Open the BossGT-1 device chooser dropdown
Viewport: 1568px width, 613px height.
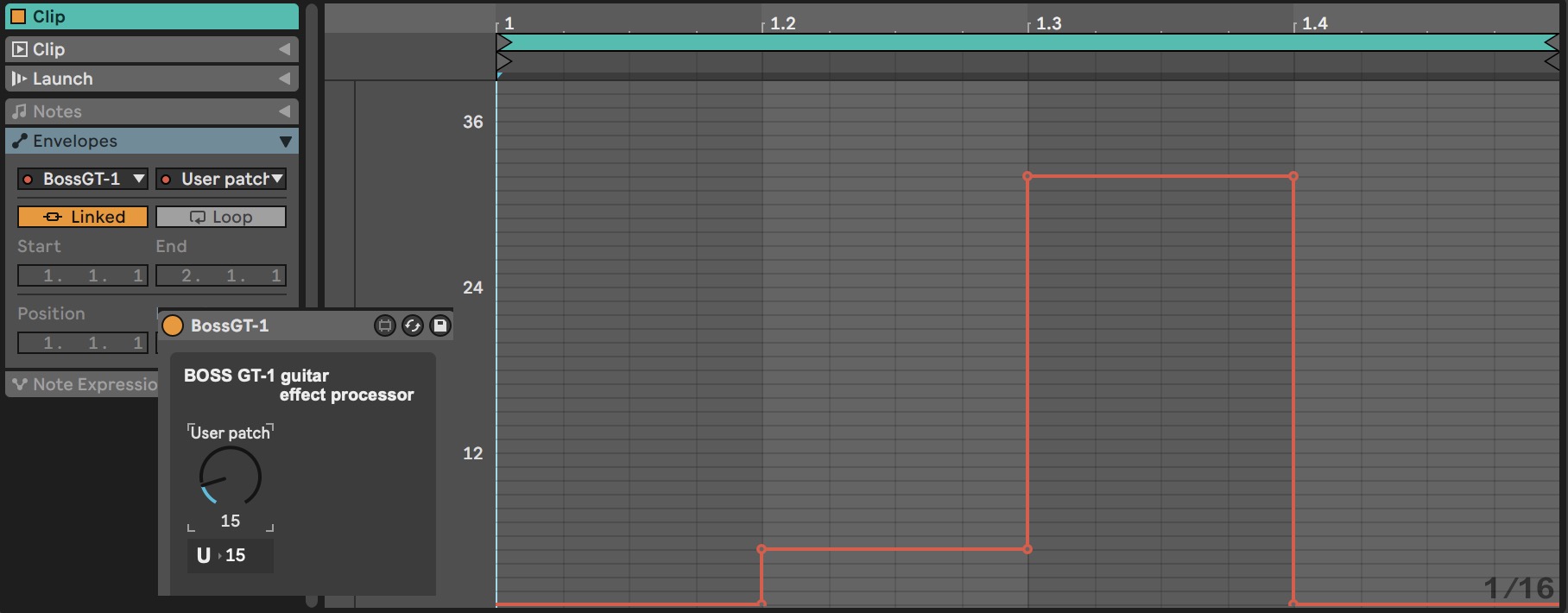click(x=138, y=179)
